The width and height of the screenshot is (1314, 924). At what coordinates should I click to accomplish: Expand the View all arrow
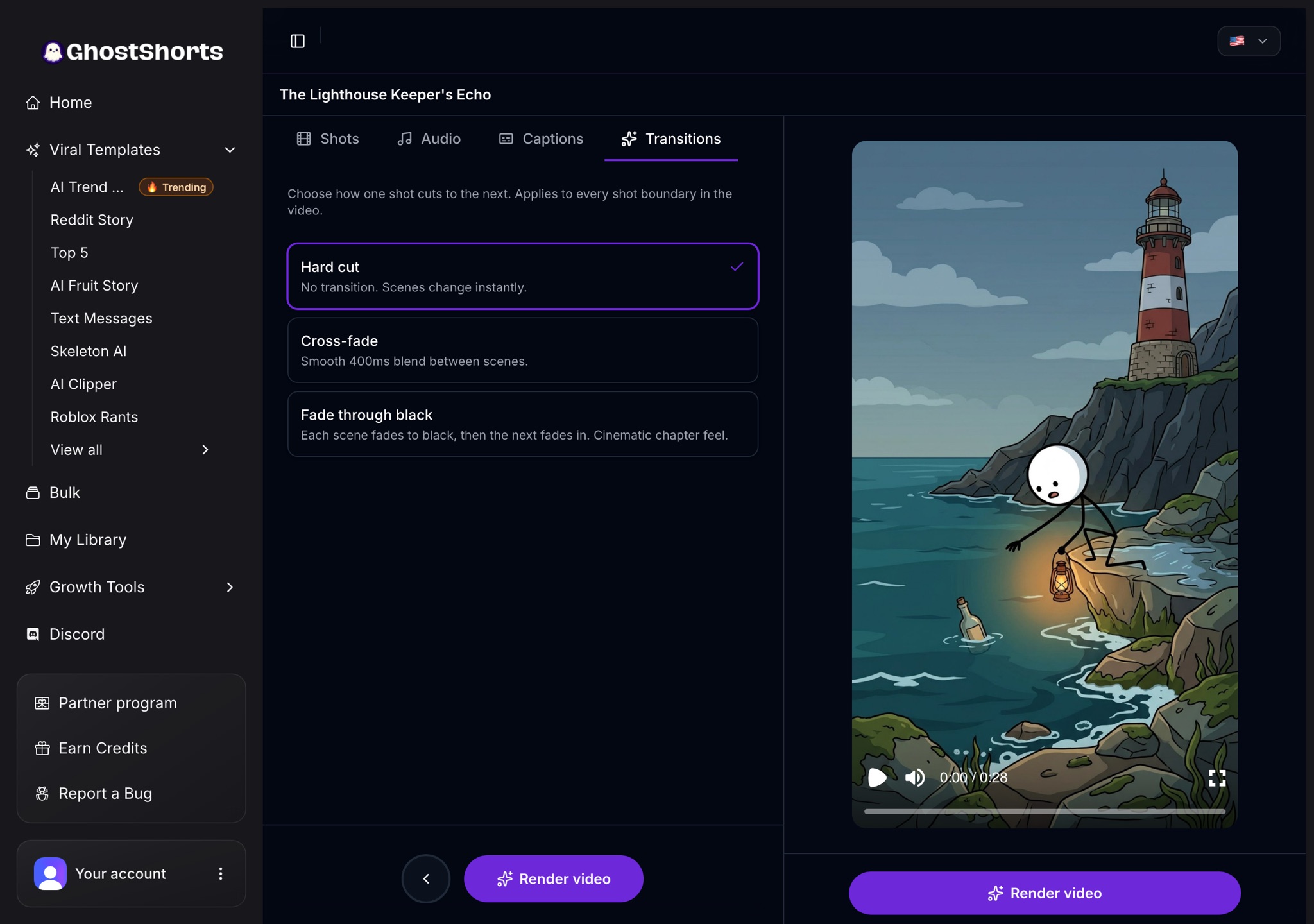[205, 450]
